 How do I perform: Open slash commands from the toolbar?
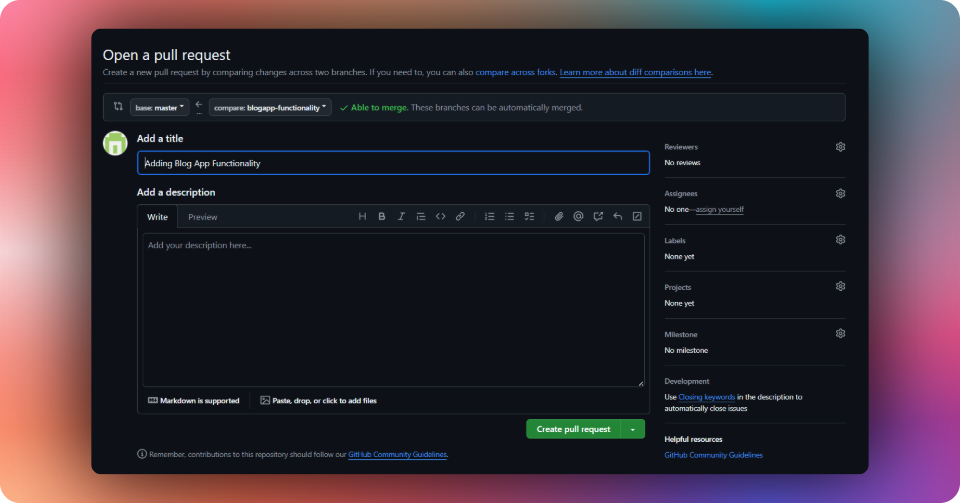coord(637,217)
